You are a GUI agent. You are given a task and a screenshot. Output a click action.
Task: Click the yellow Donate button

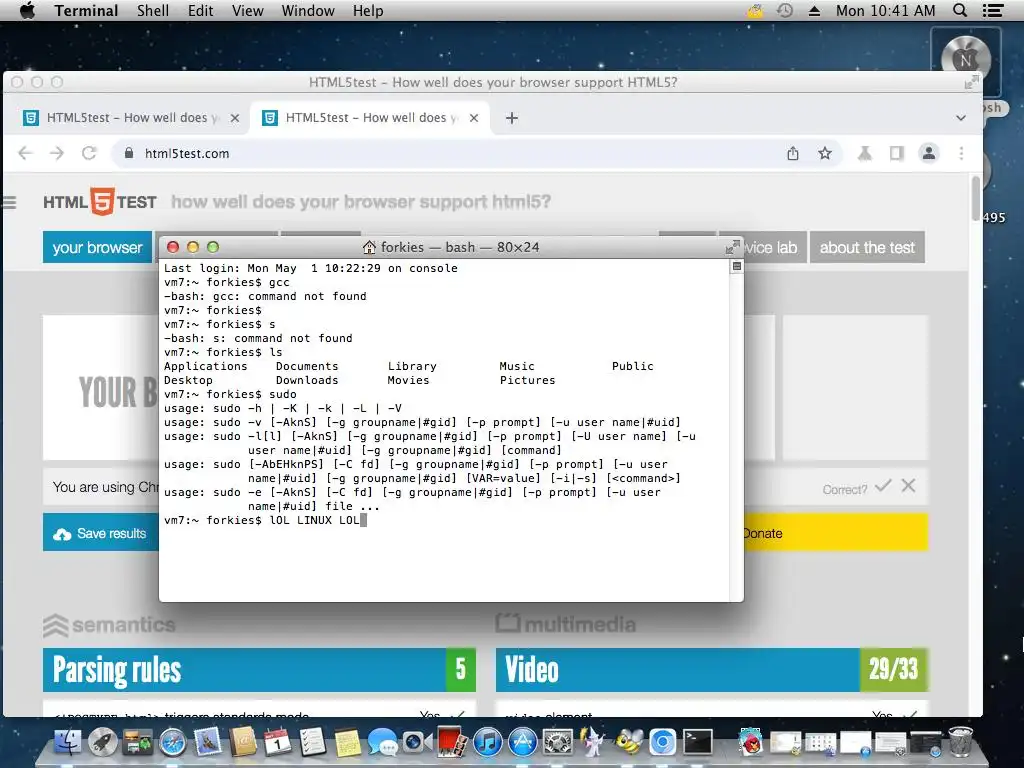(x=835, y=533)
